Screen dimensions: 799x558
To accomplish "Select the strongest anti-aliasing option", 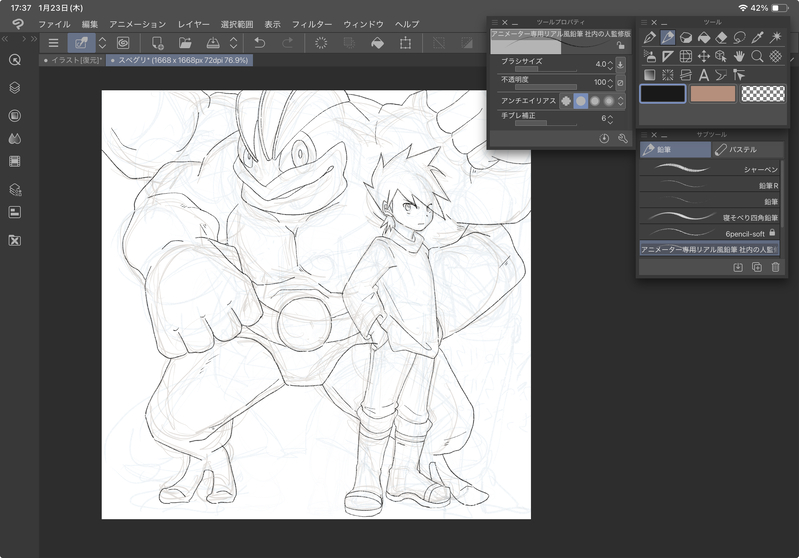I will point(608,100).
